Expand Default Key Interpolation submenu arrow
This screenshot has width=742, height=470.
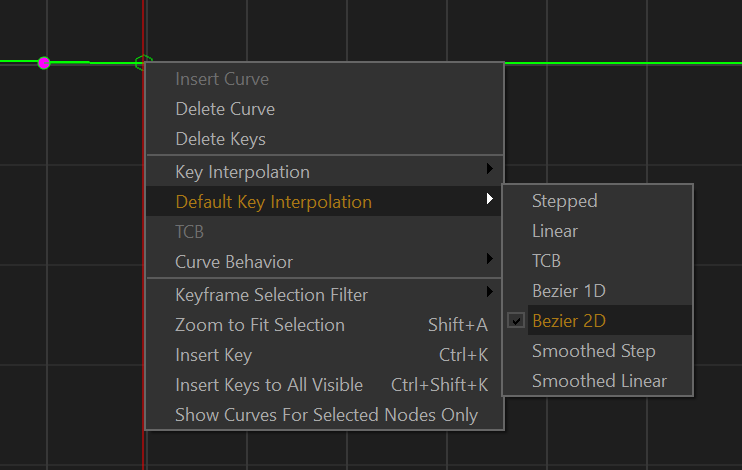[x=490, y=199]
